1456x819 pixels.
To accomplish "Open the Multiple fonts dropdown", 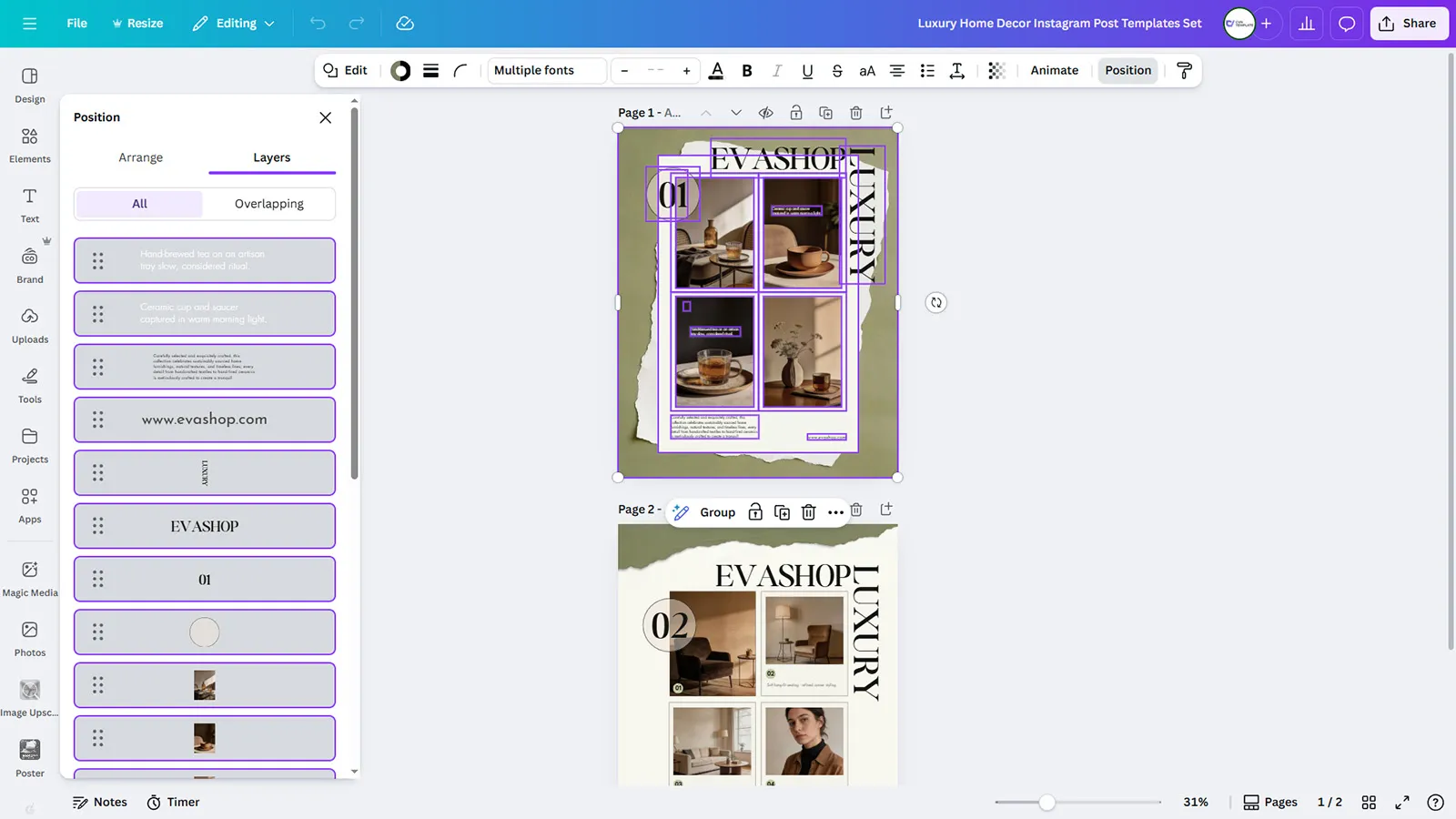I will pyautogui.click(x=546, y=71).
